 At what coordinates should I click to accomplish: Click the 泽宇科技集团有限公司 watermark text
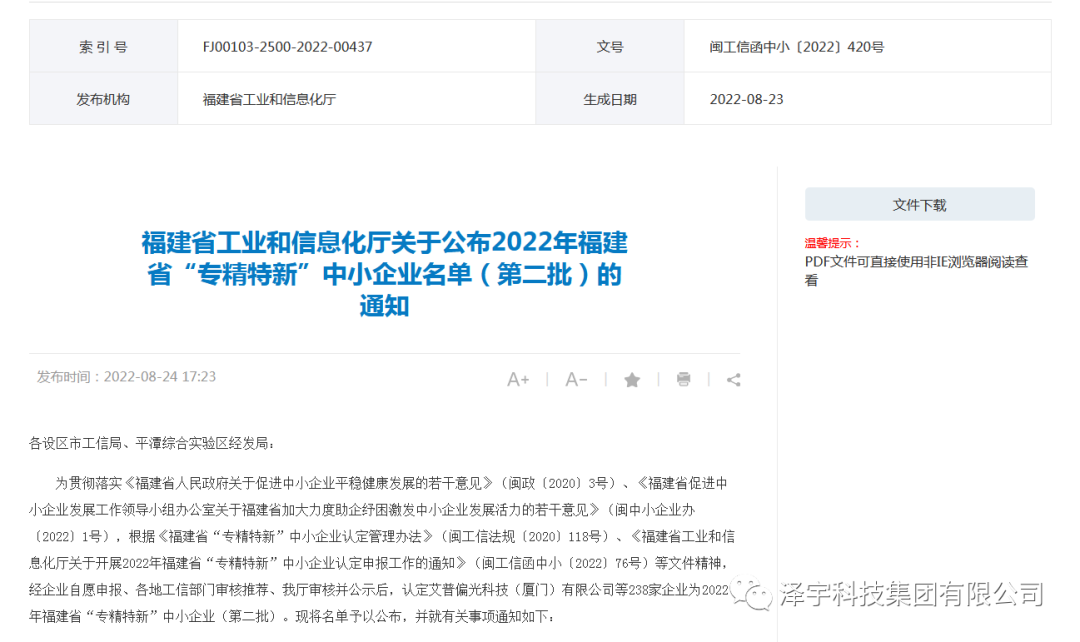click(910, 594)
